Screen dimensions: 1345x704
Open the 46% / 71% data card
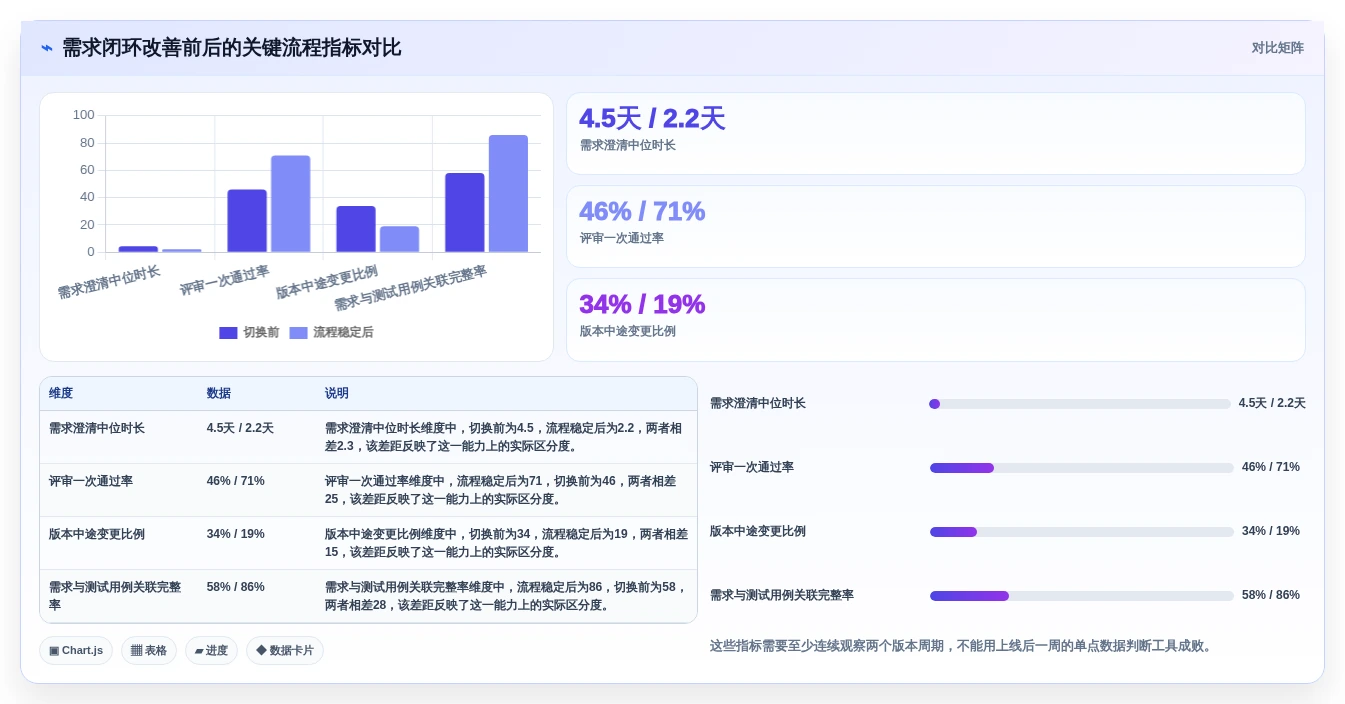click(x=935, y=226)
